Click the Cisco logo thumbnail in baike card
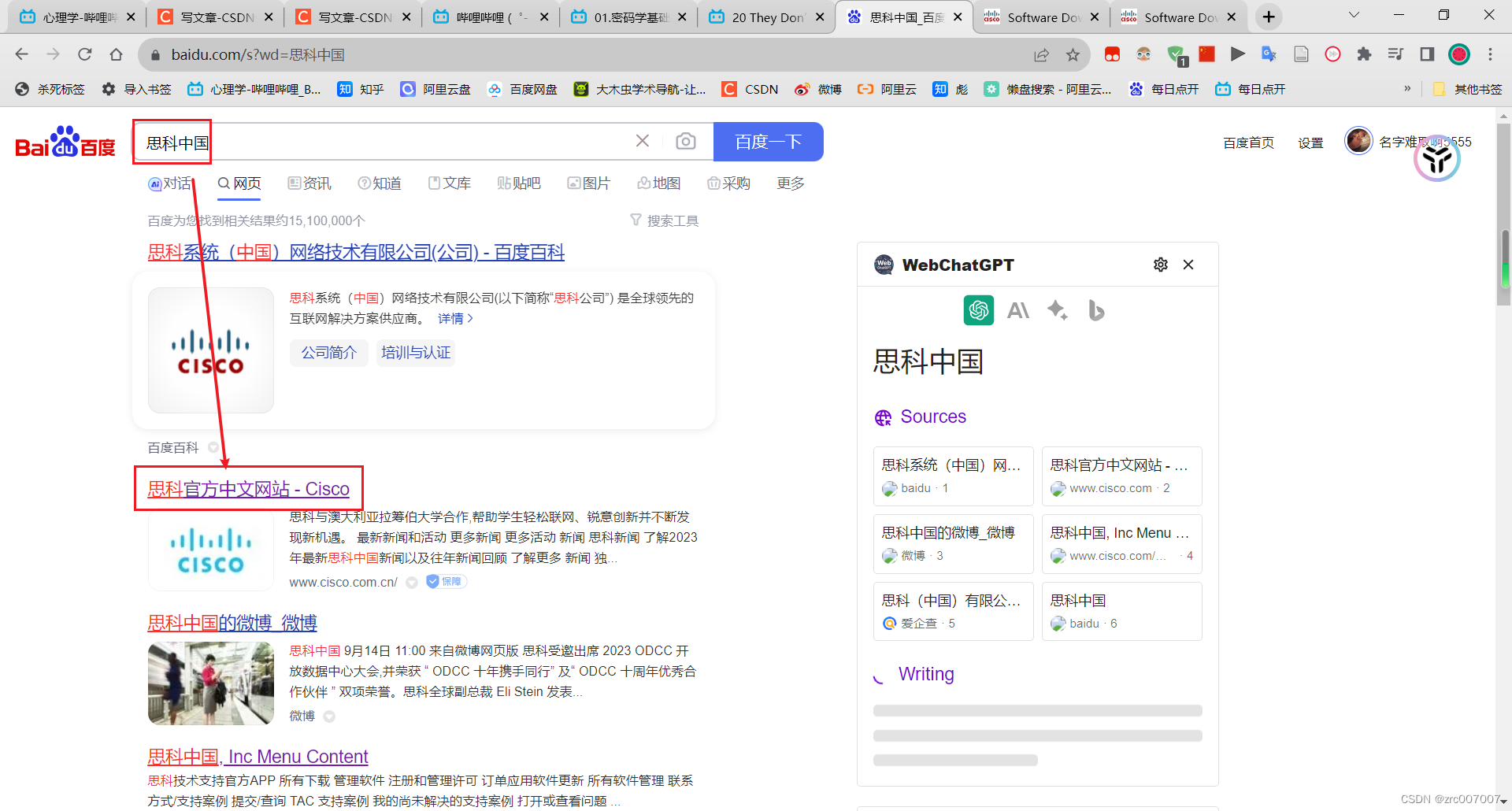This screenshot has height=811, width=1512. point(211,350)
